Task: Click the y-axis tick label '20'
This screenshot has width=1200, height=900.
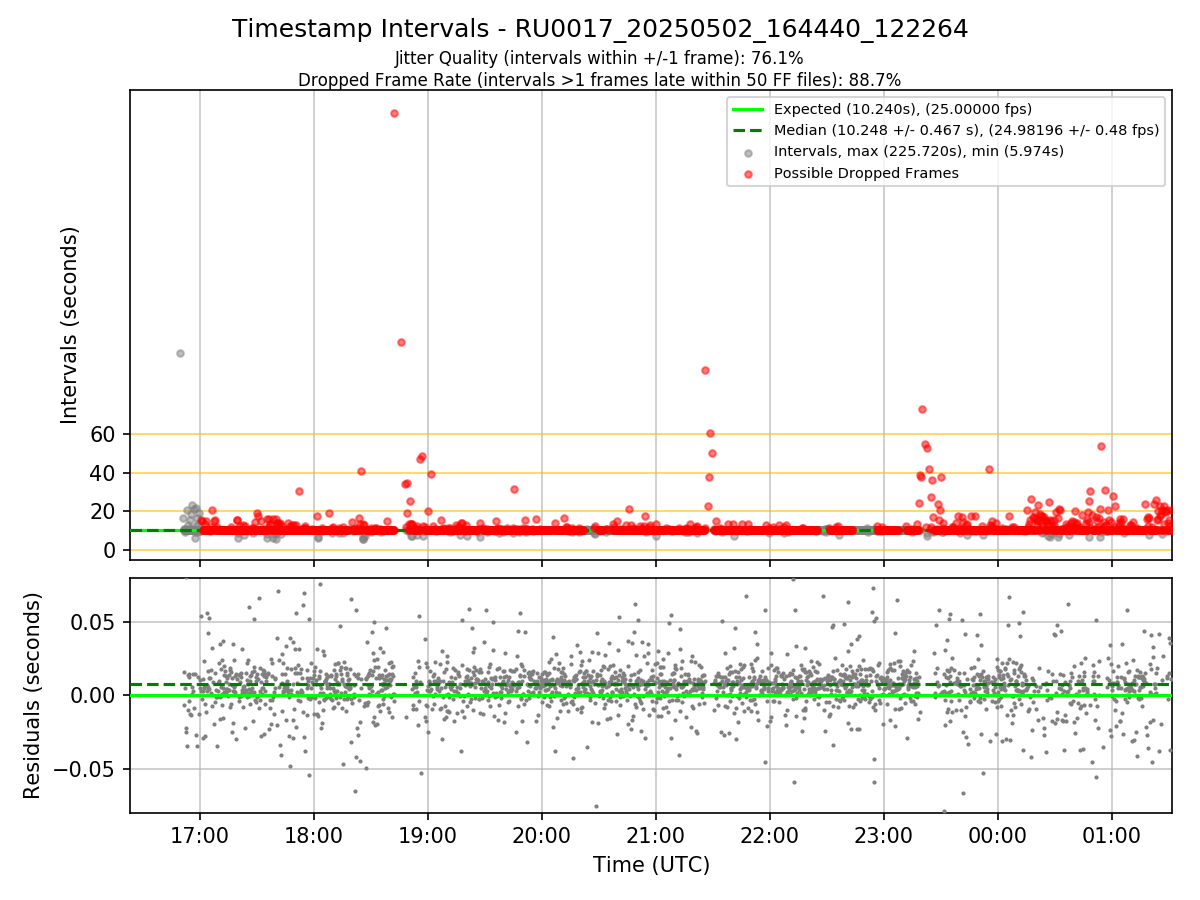Action: coord(104,511)
